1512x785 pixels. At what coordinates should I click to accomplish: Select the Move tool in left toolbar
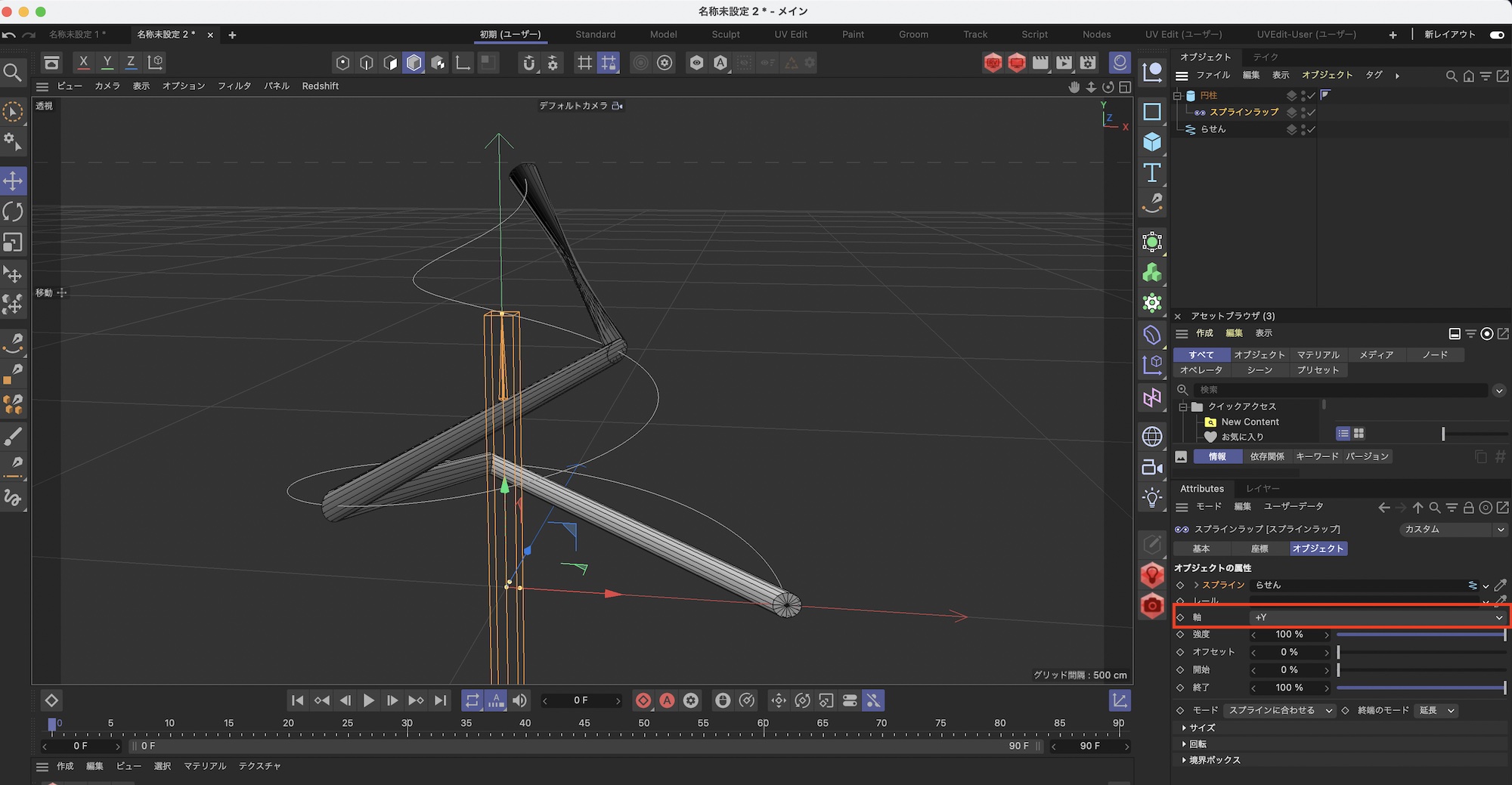point(13,181)
